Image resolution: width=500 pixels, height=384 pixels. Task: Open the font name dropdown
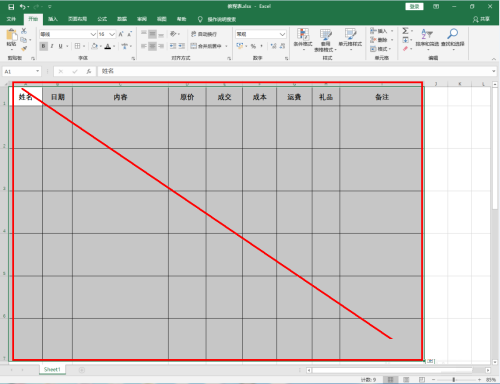pos(93,34)
